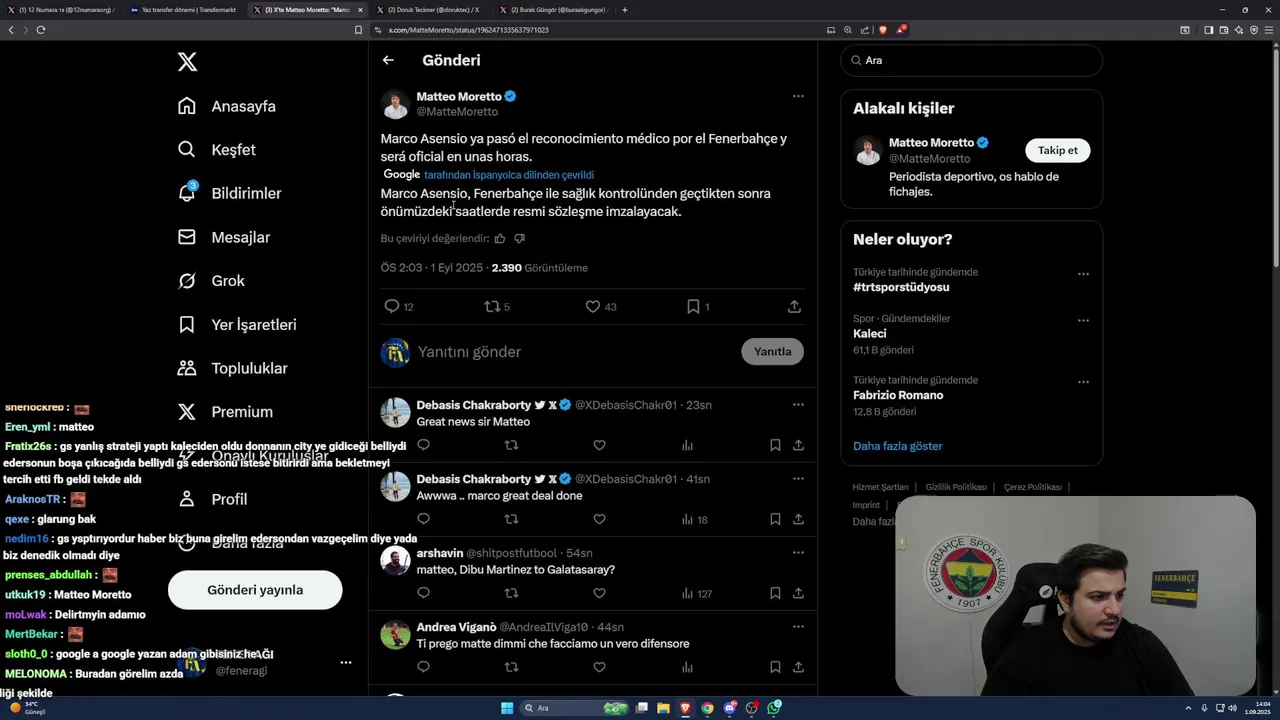Like arshavin's Dibu Martinez comment
Image resolution: width=1280 pixels, height=720 pixels.
point(599,593)
